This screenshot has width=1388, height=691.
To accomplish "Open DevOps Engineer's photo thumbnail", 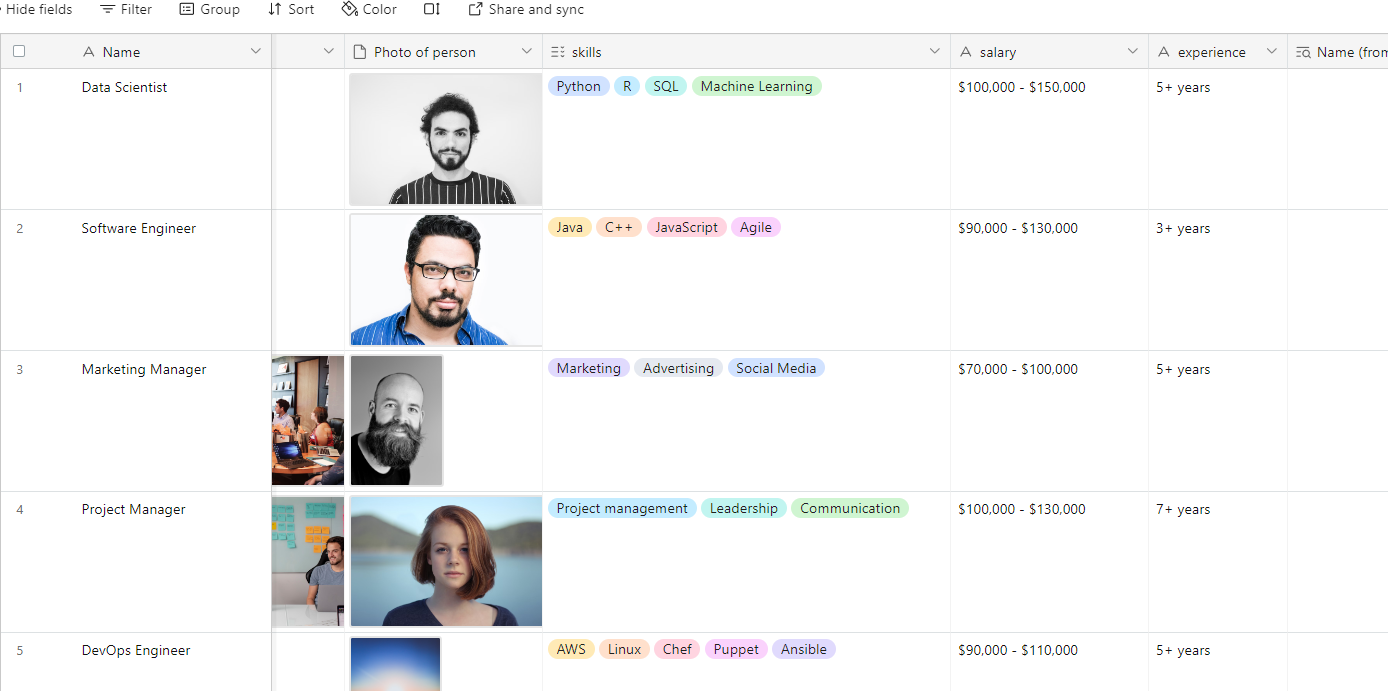I will coord(395,664).
